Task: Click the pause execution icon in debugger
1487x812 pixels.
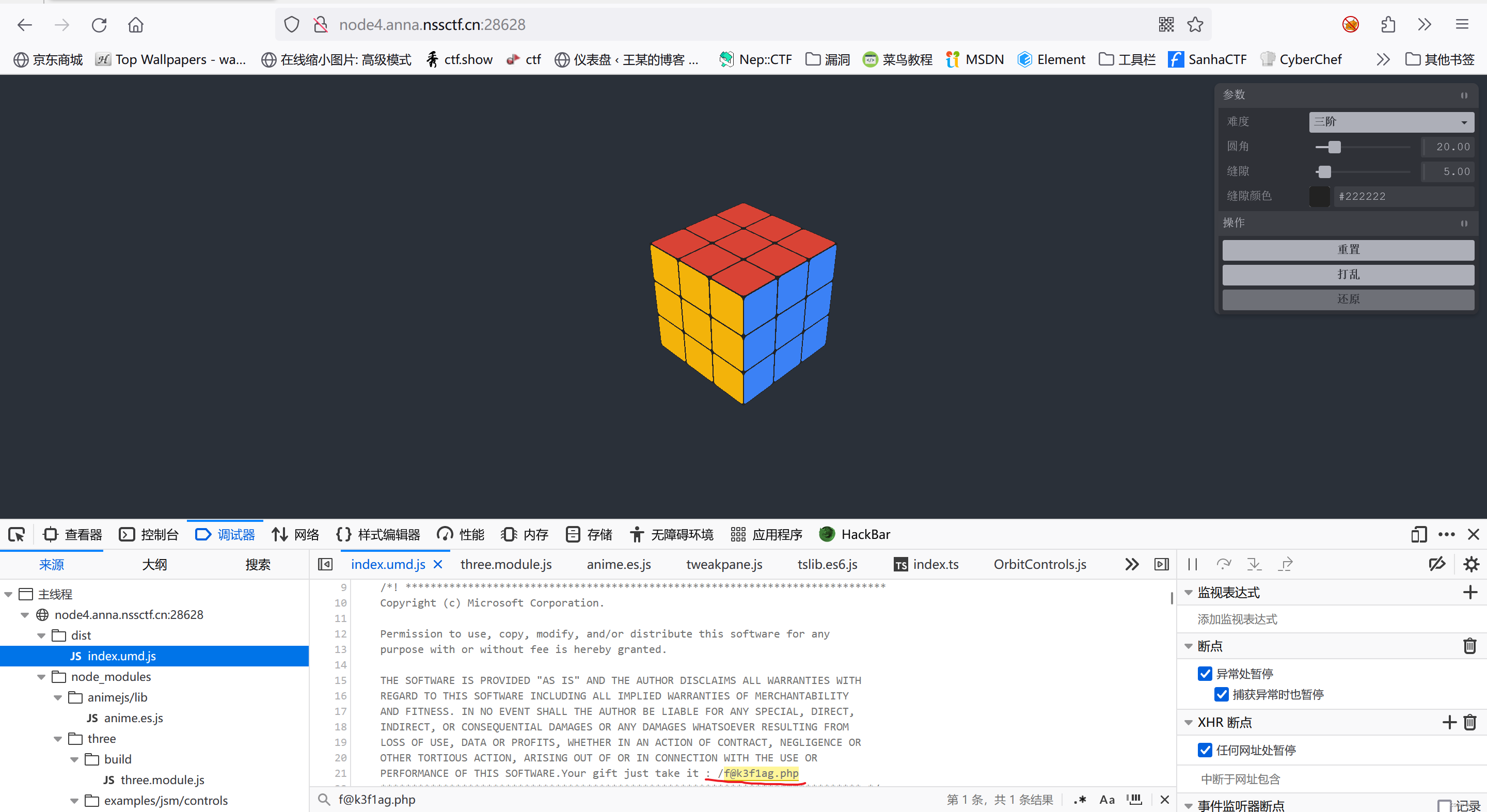Action: pos(1193,564)
